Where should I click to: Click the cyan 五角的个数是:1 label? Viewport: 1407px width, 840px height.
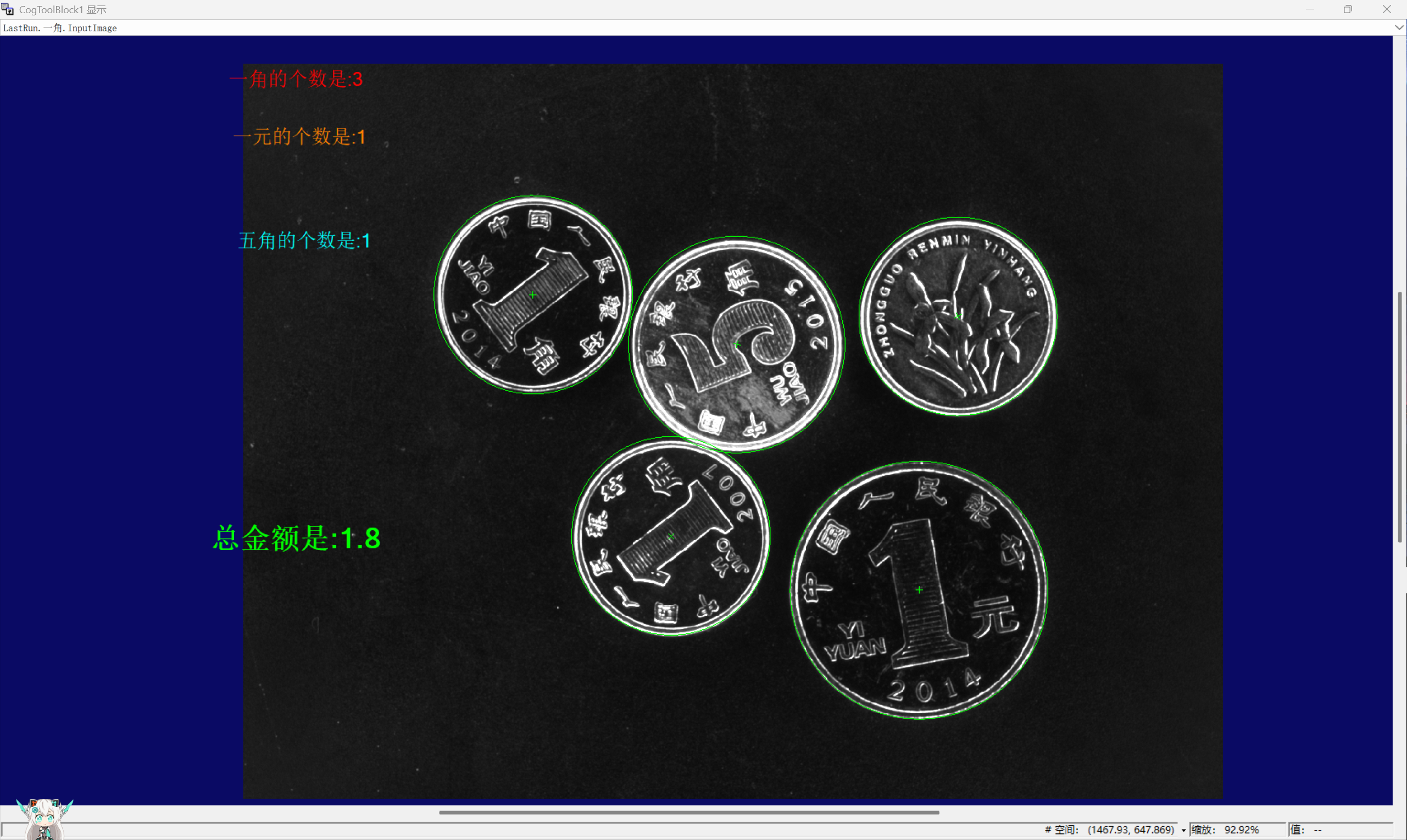(304, 241)
